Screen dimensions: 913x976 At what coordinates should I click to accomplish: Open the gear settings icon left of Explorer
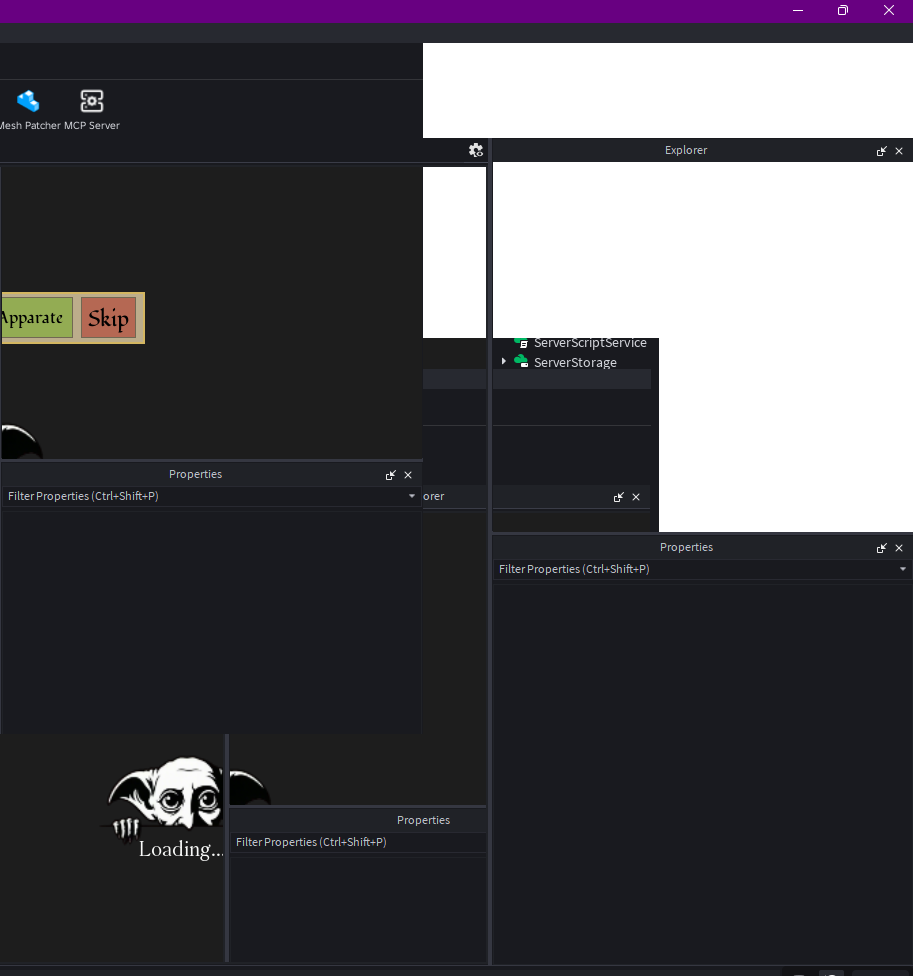click(475, 150)
